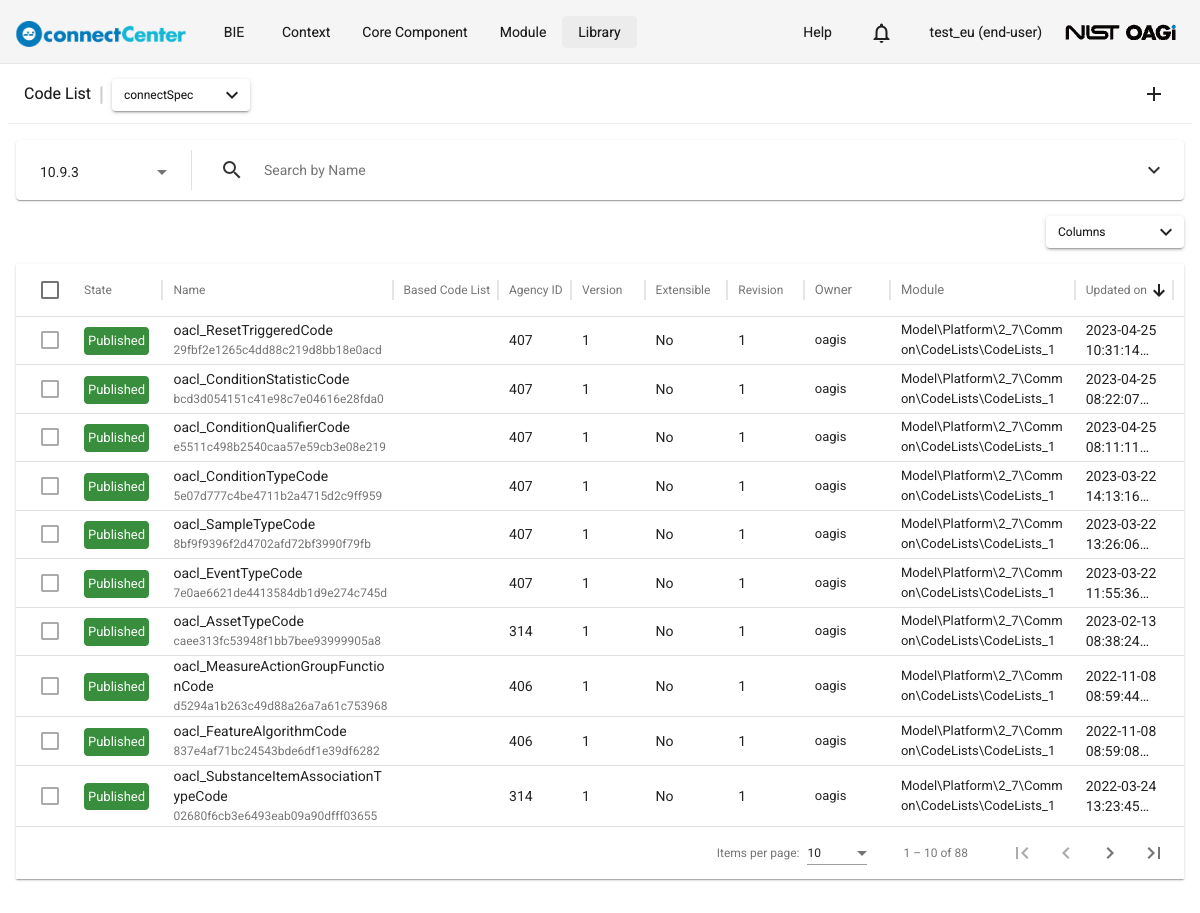
Task: Click the connectCenter logo
Action: (x=101, y=33)
